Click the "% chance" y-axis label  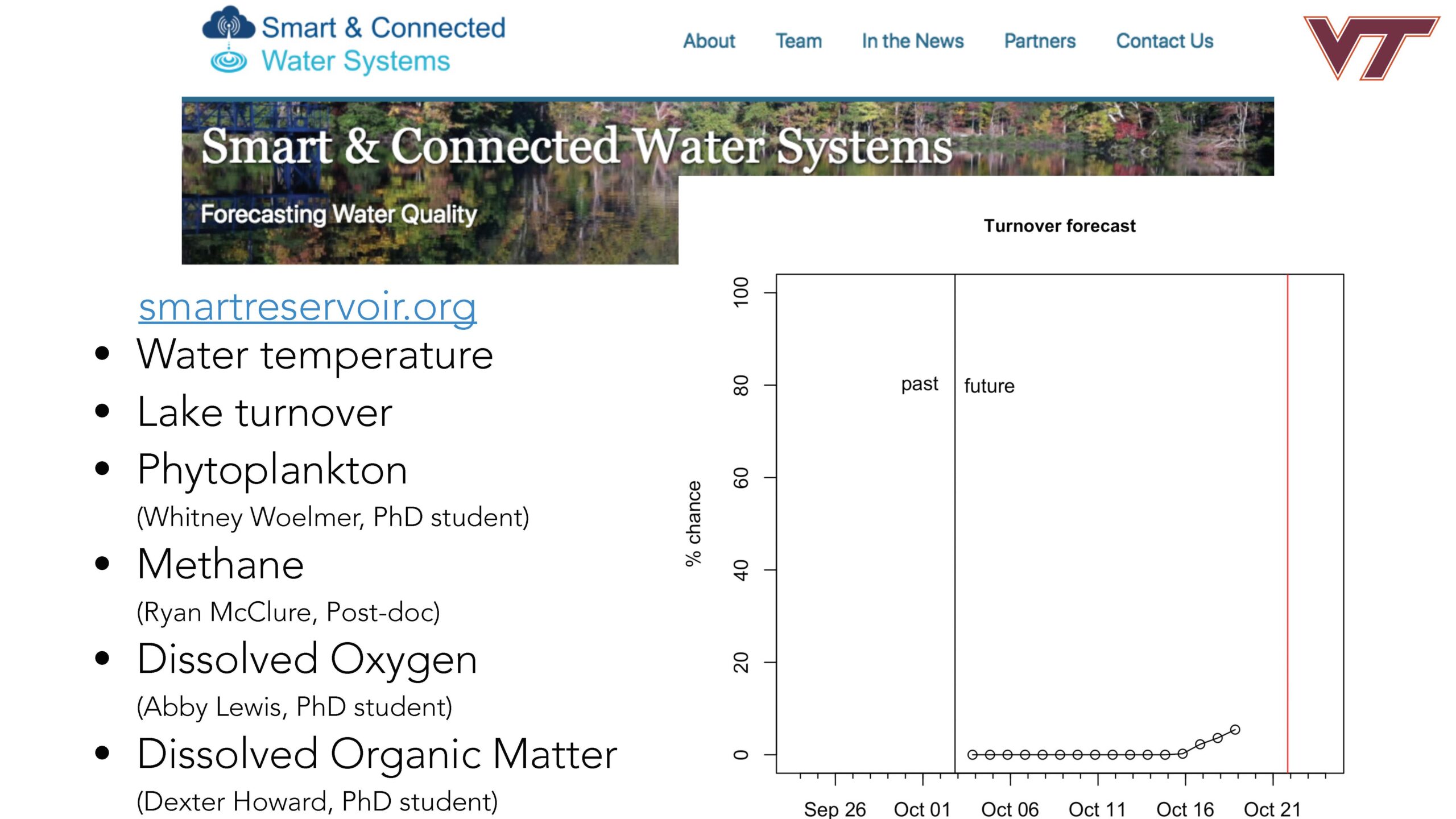point(693,523)
